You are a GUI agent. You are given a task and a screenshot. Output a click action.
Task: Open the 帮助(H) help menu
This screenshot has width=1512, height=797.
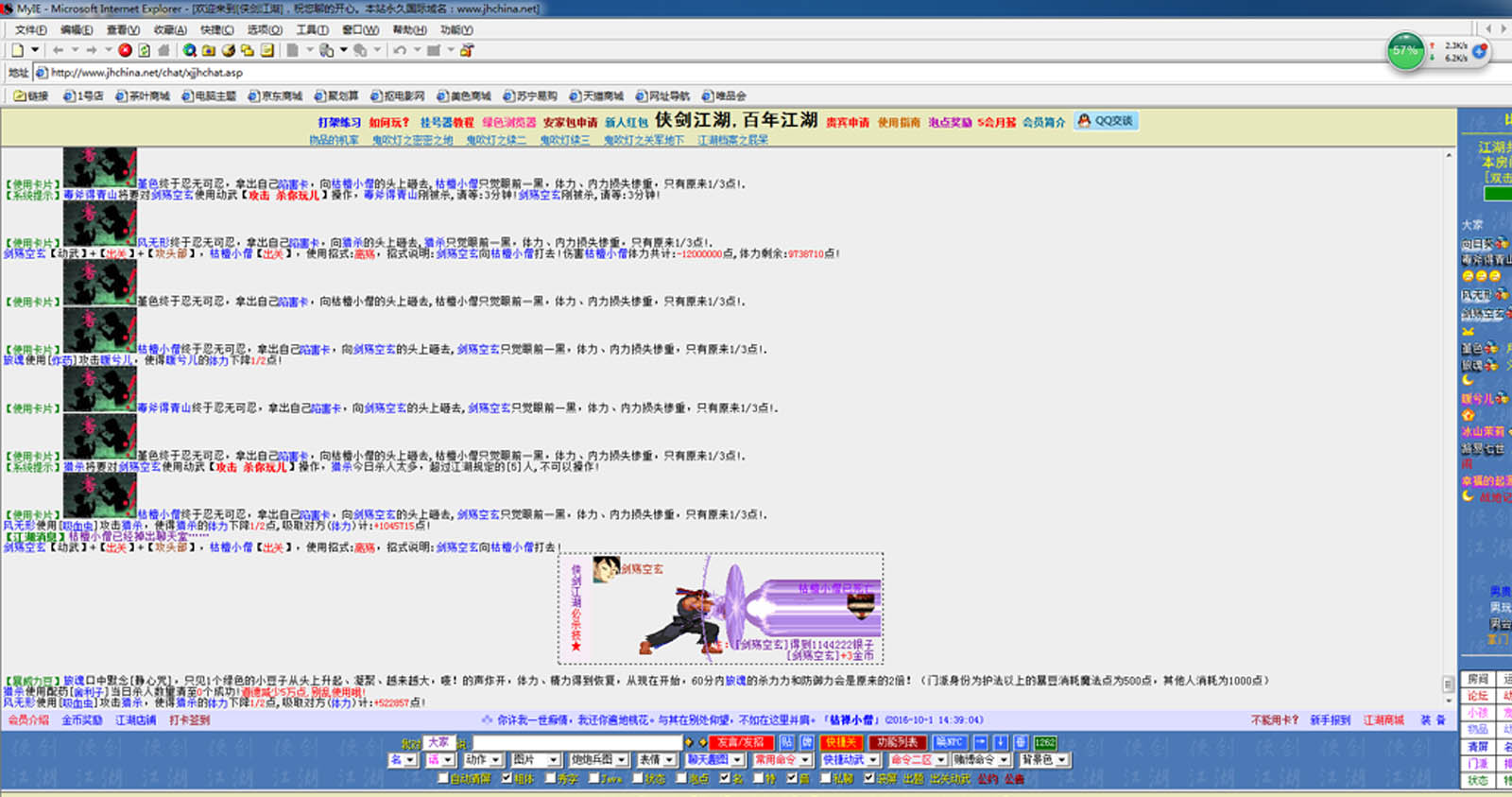point(410,30)
